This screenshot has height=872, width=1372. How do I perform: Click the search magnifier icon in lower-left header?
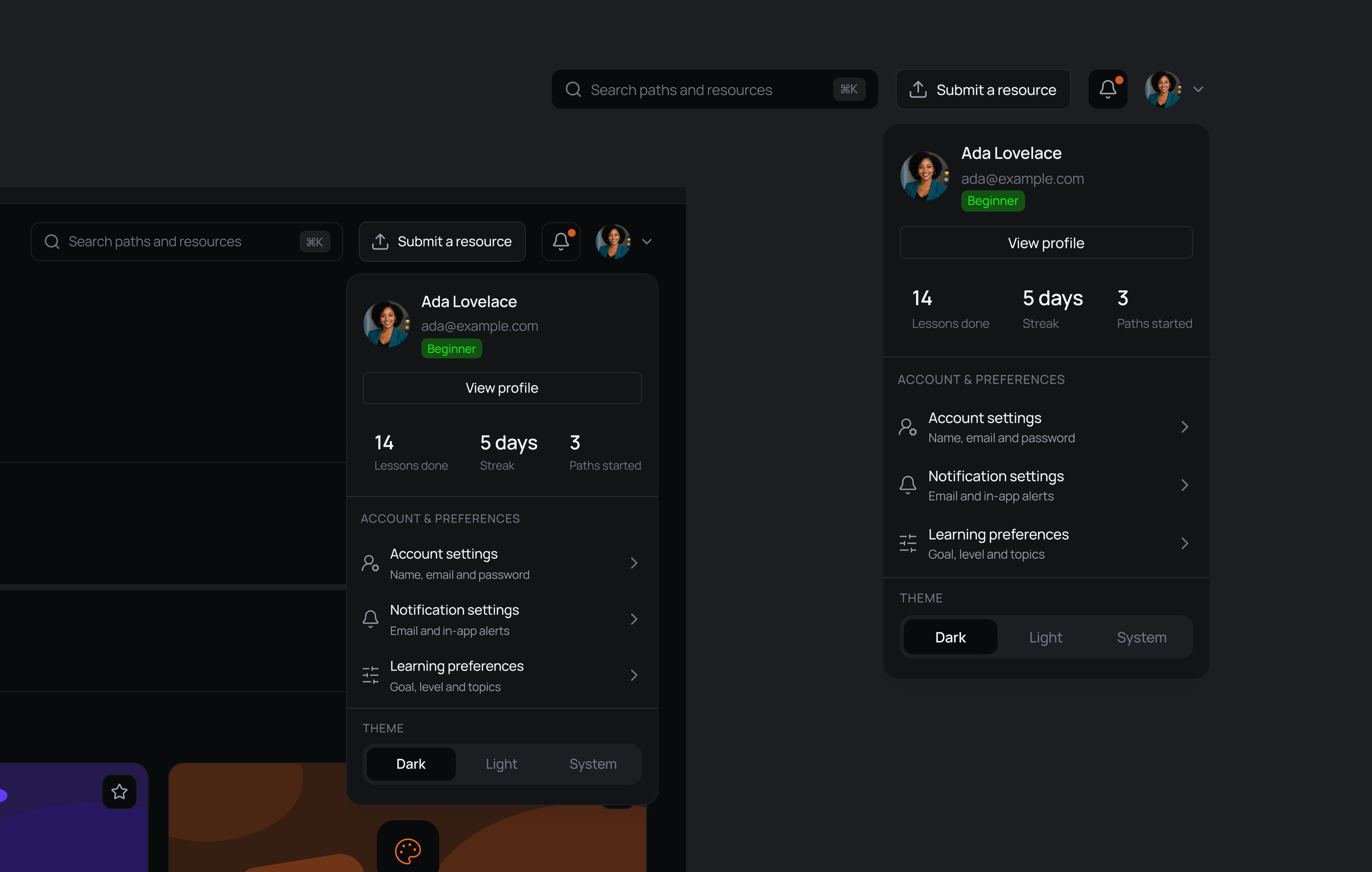pos(52,241)
